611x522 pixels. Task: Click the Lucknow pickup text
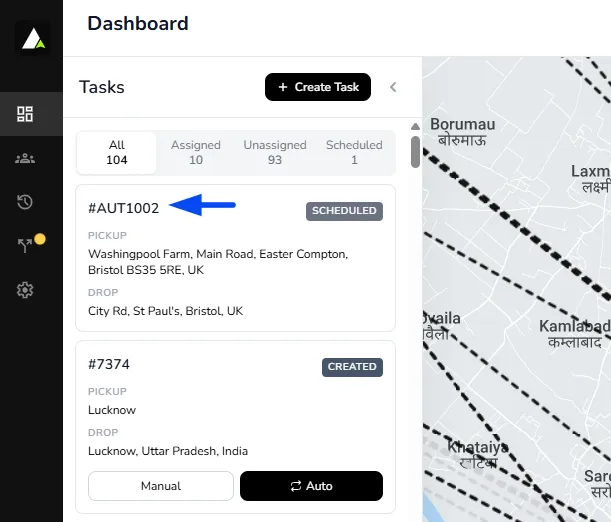point(112,410)
